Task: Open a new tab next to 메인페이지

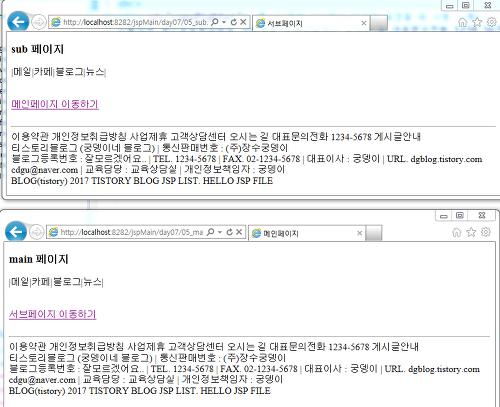Action: pyautogui.click(x=373, y=233)
